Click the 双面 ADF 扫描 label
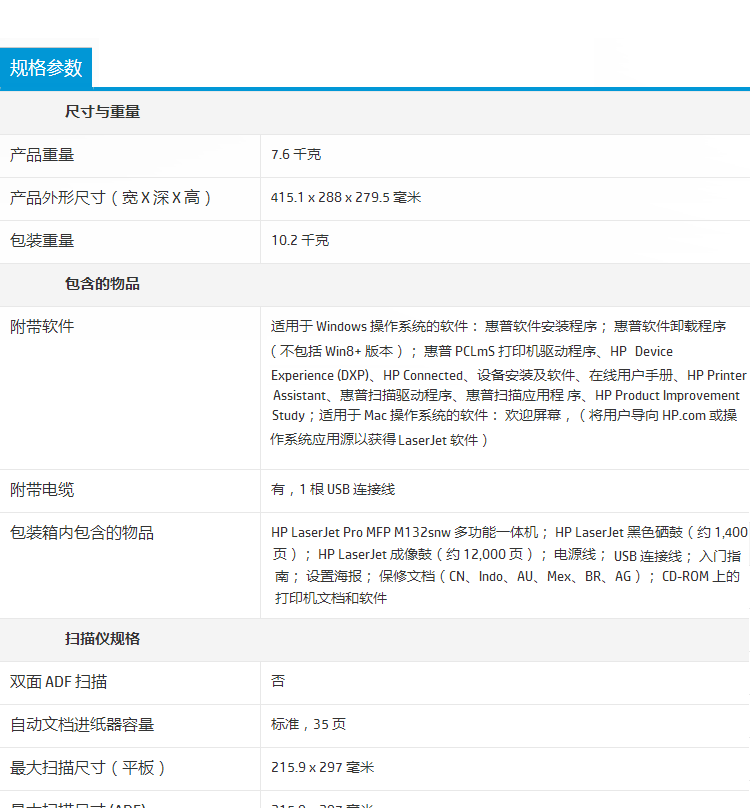This screenshot has height=808, width=750. click(x=58, y=682)
